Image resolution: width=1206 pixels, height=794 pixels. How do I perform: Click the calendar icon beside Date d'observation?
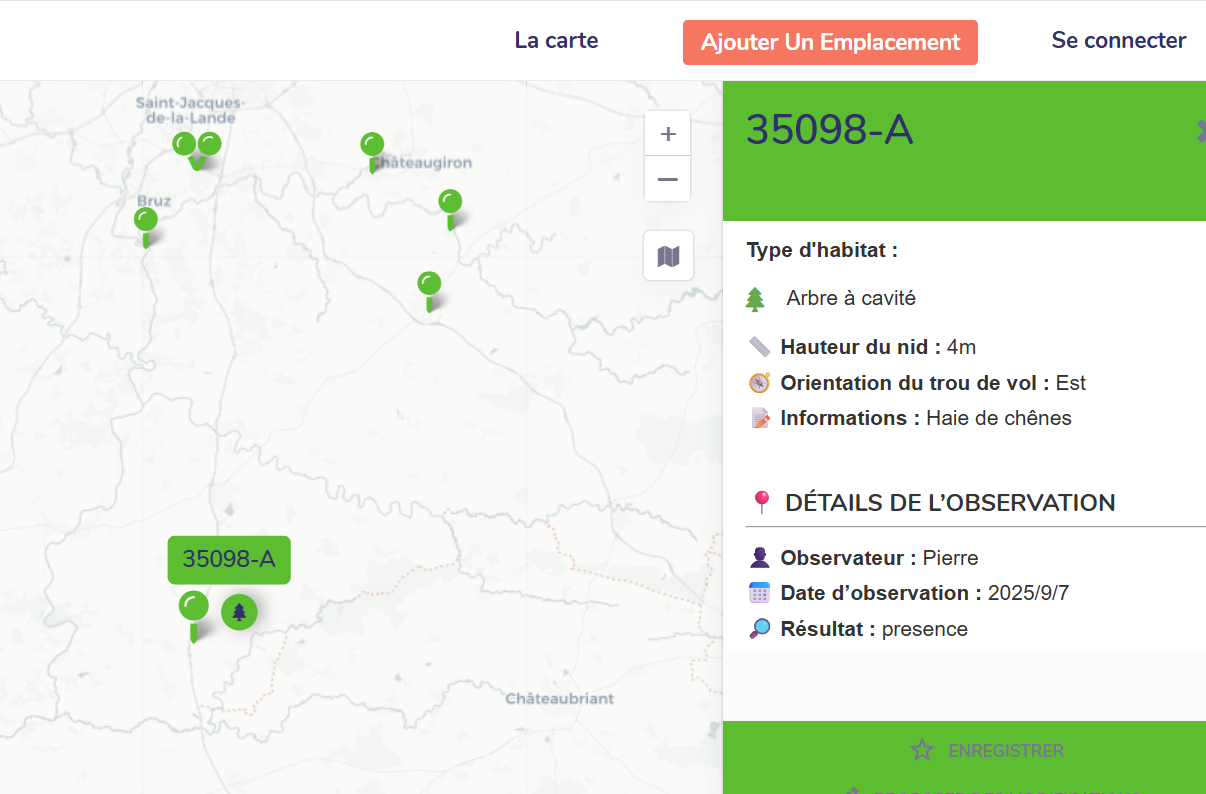[x=760, y=593]
